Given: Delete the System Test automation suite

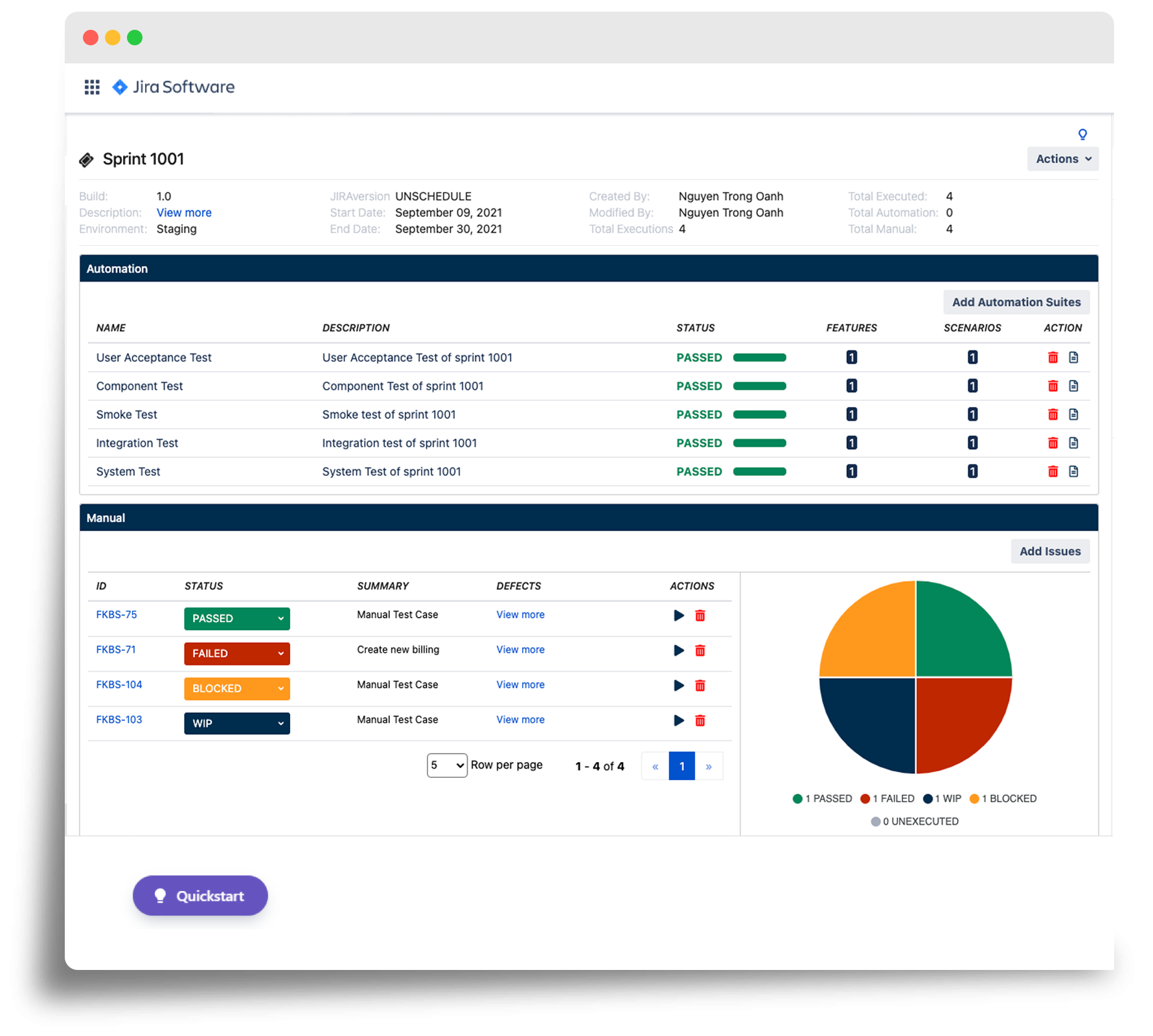Looking at the screenshot, I should pyautogui.click(x=1053, y=471).
